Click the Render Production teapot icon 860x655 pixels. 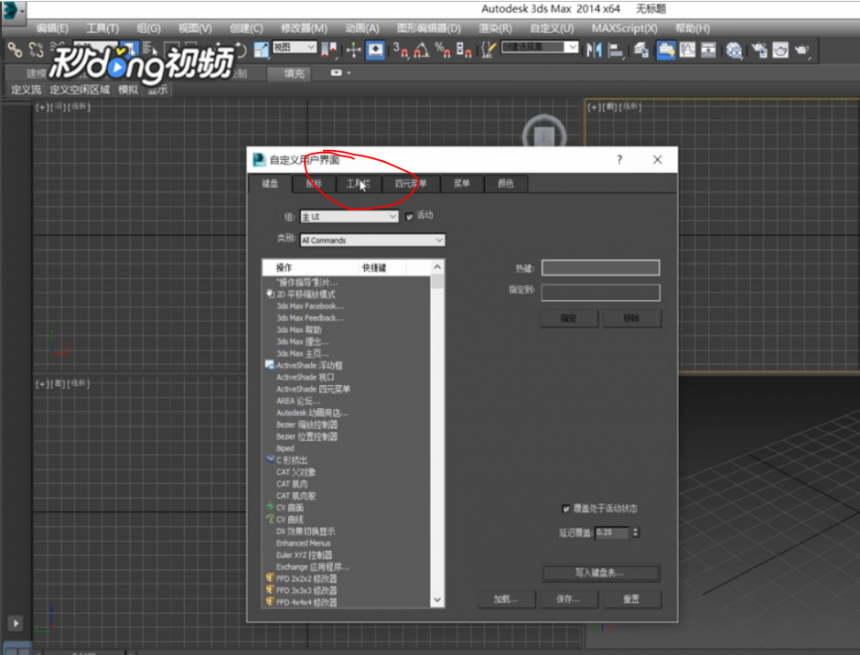[x=802, y=50]
